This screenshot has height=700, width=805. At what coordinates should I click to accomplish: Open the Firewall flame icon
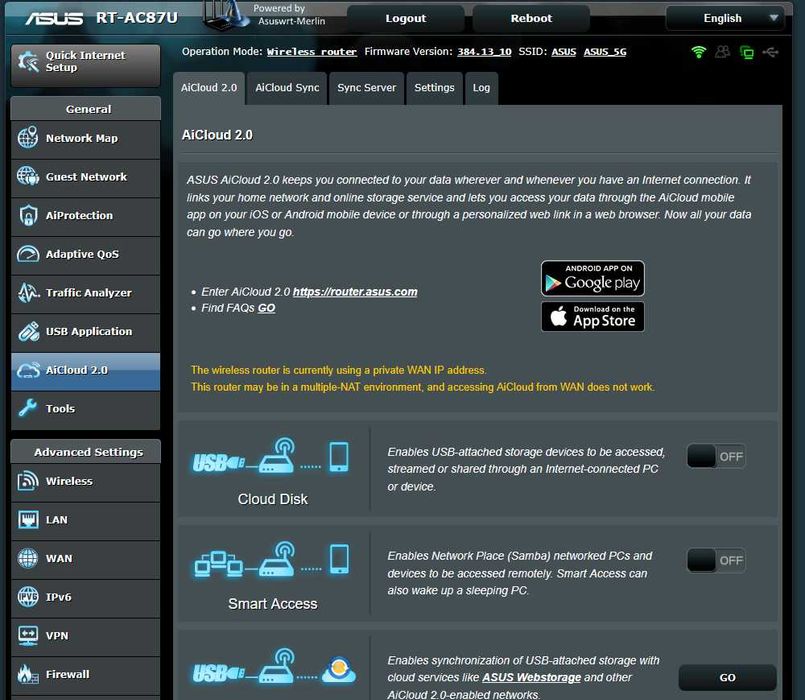(28, 674)
